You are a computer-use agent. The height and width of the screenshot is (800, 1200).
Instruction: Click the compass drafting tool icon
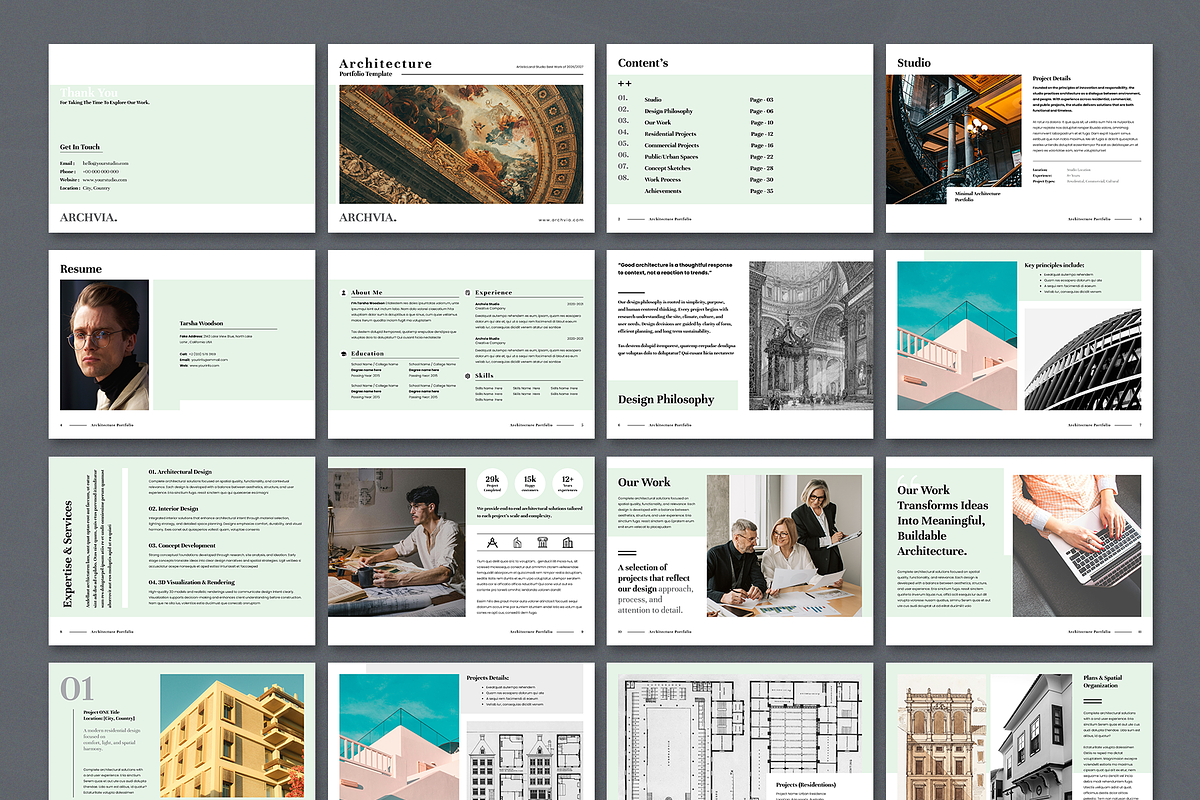click(x=492, y=543)
